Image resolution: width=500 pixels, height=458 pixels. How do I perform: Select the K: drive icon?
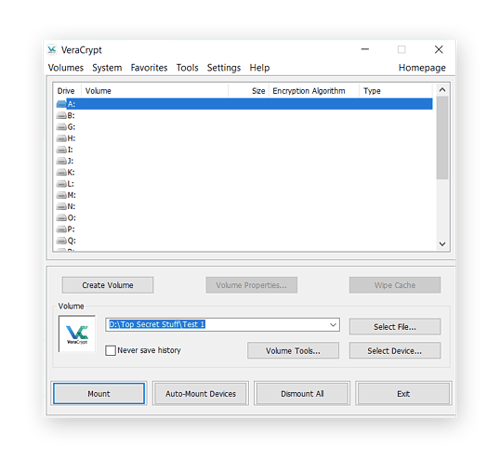pyautogui.click(x=61, y=172)
